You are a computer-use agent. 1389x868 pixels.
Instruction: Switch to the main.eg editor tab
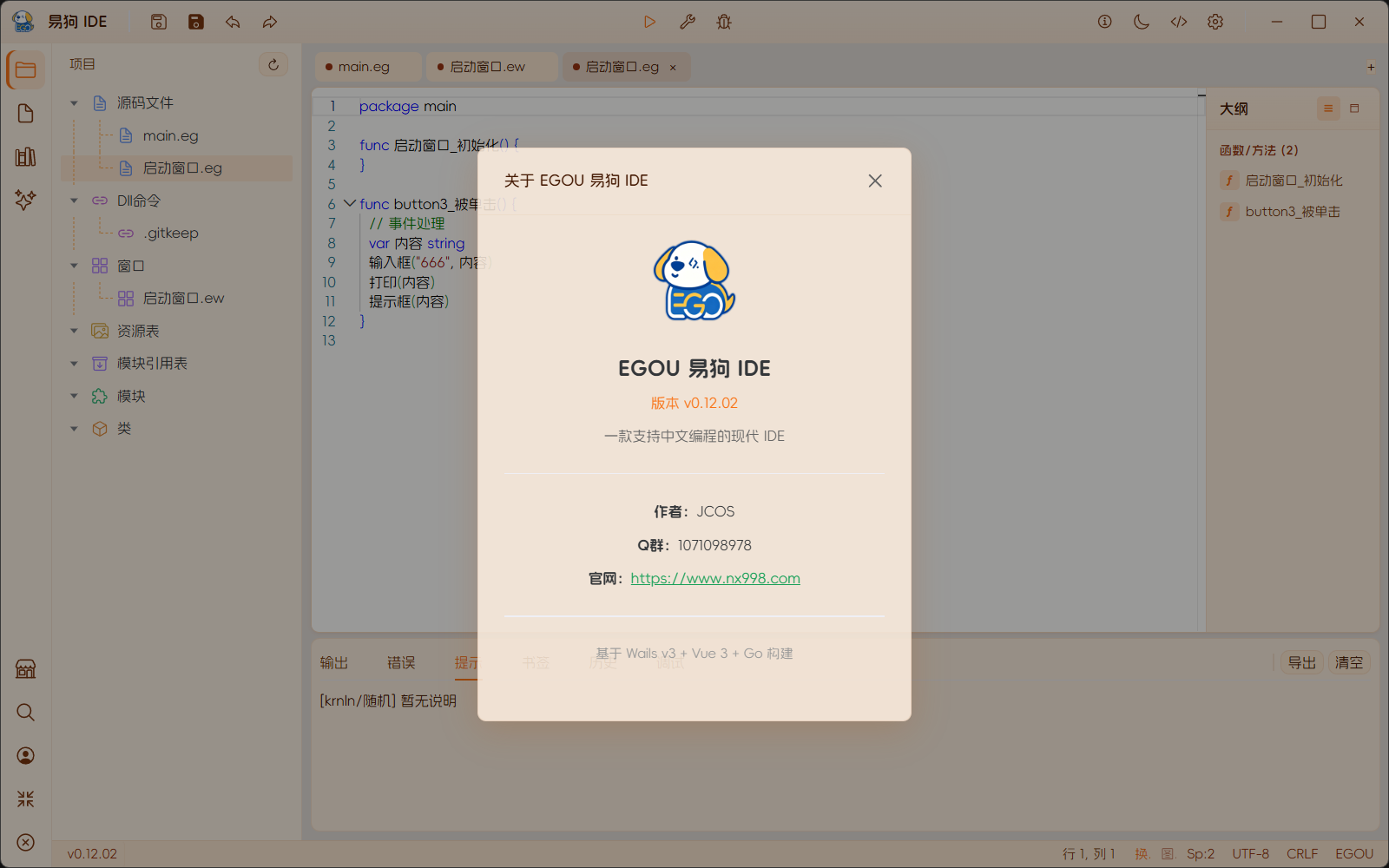368,67
